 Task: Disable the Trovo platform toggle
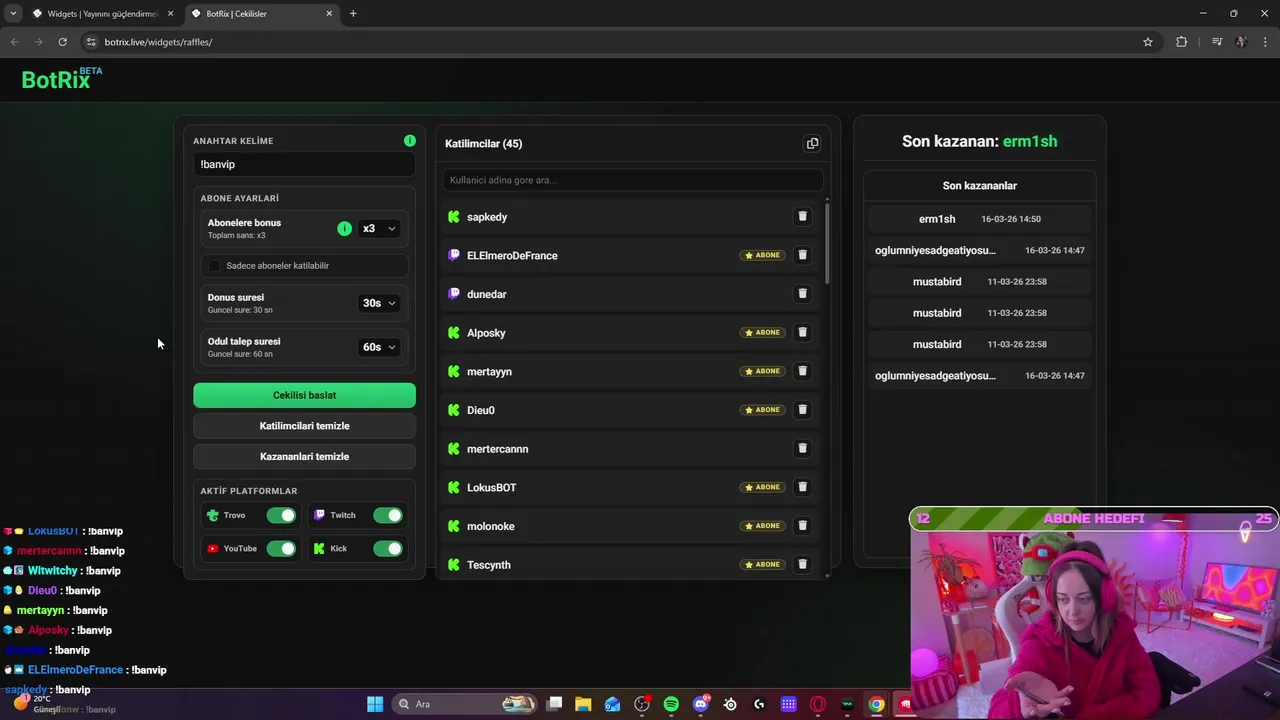(x=281, y=515)
